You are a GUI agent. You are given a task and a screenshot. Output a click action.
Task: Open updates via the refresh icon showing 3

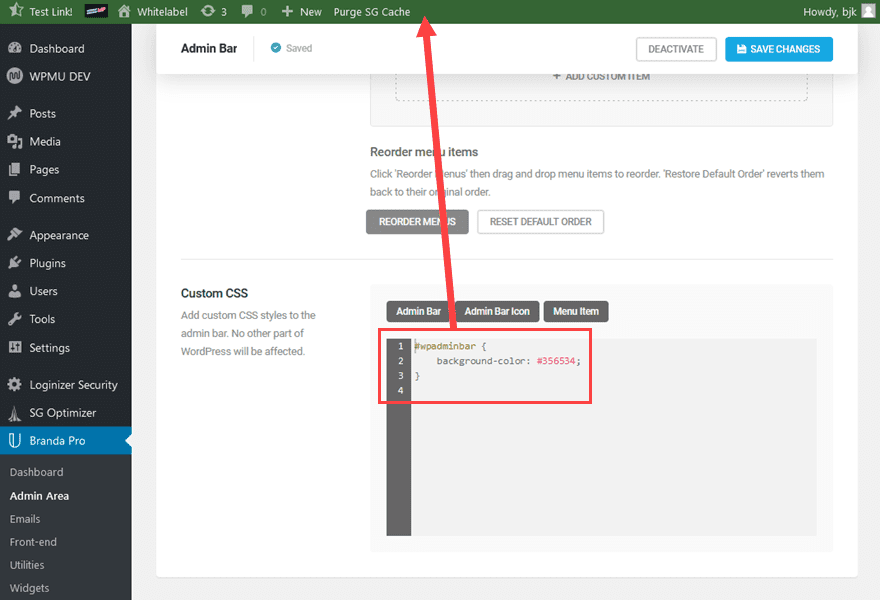point(207,12)
